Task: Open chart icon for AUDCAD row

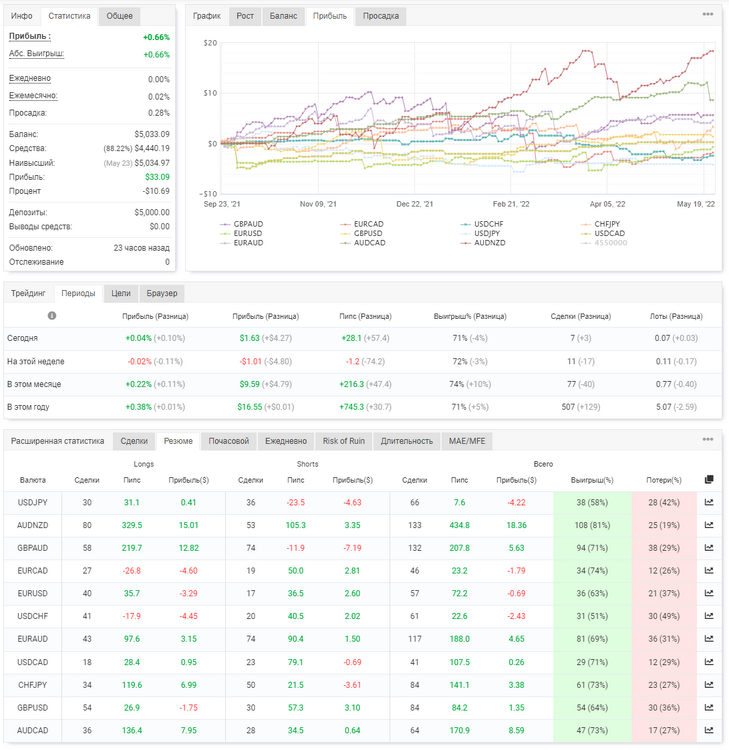Action: click(709, 730)
